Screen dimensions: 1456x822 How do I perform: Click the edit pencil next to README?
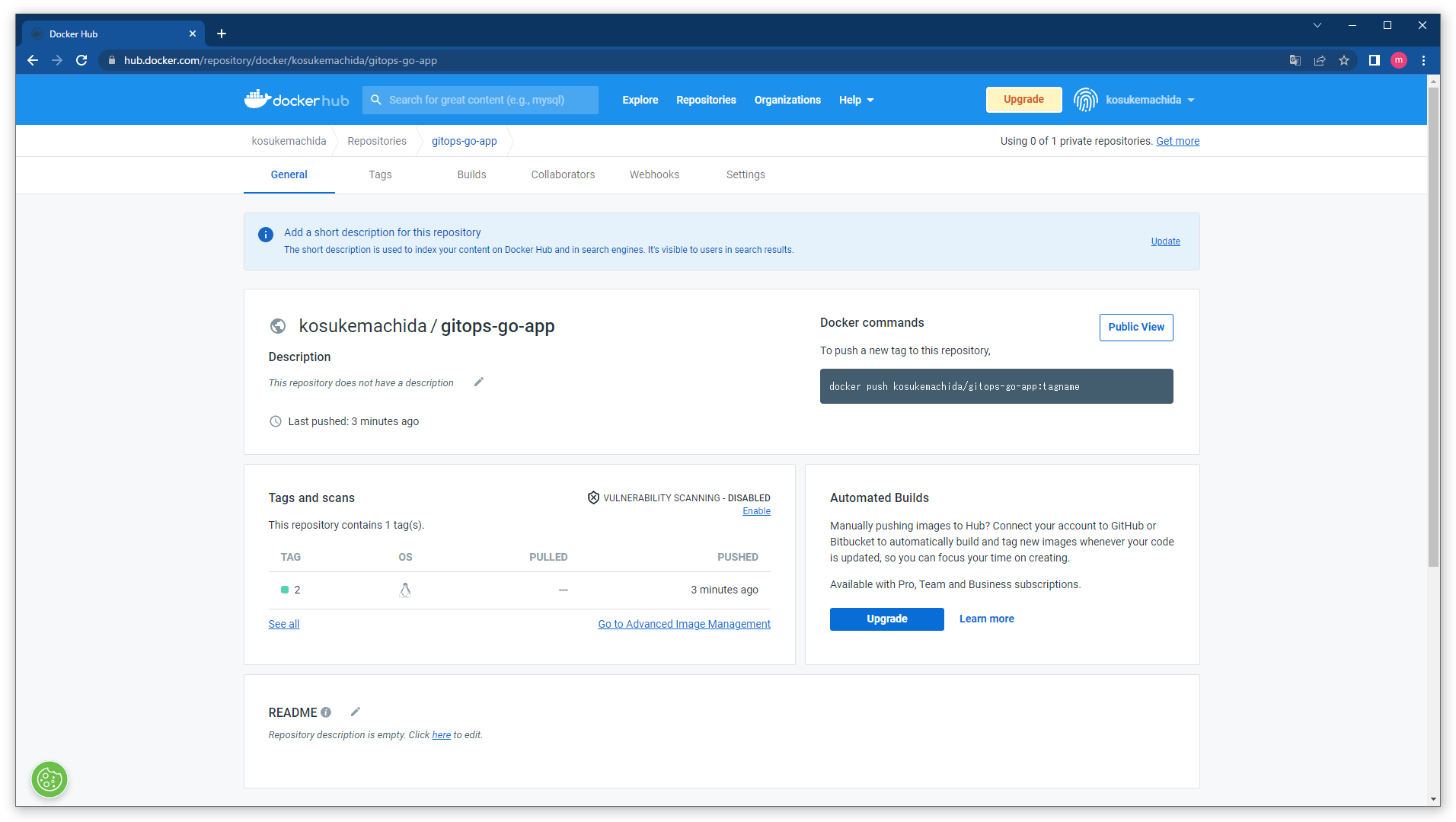355,712
